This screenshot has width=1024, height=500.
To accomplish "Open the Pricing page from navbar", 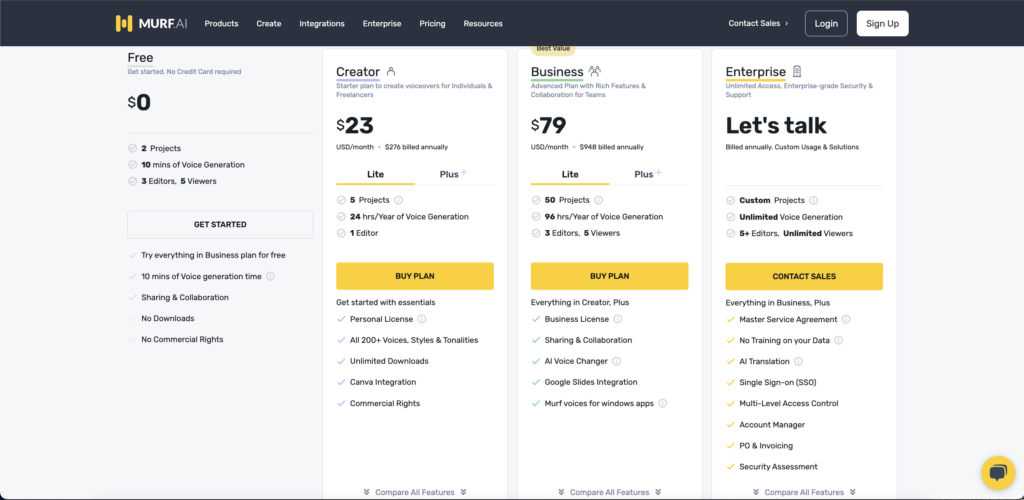I will tap(432, 23).
